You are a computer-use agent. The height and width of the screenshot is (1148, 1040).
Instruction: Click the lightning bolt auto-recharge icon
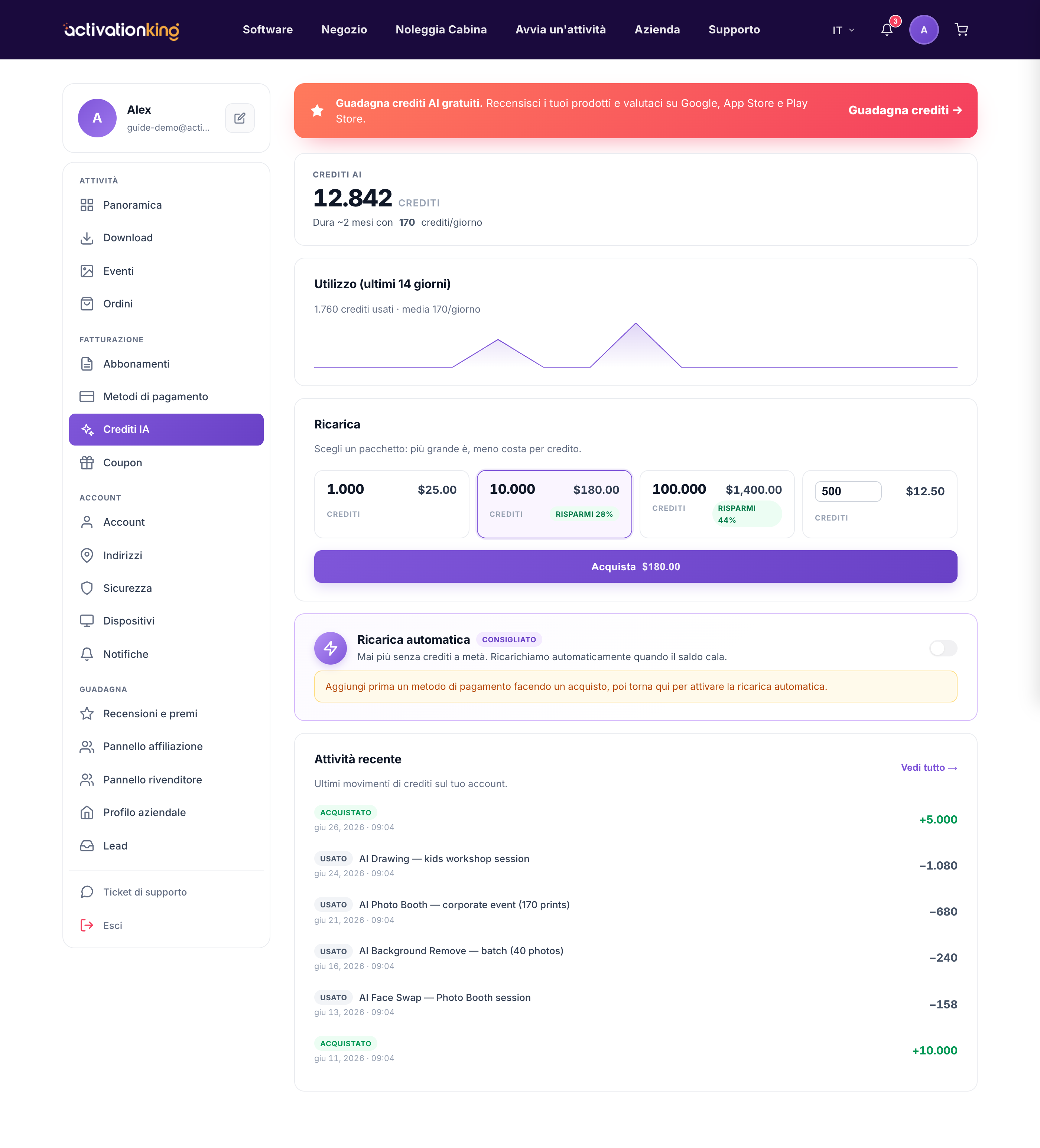pyautogui.click(x=330, y=648)
